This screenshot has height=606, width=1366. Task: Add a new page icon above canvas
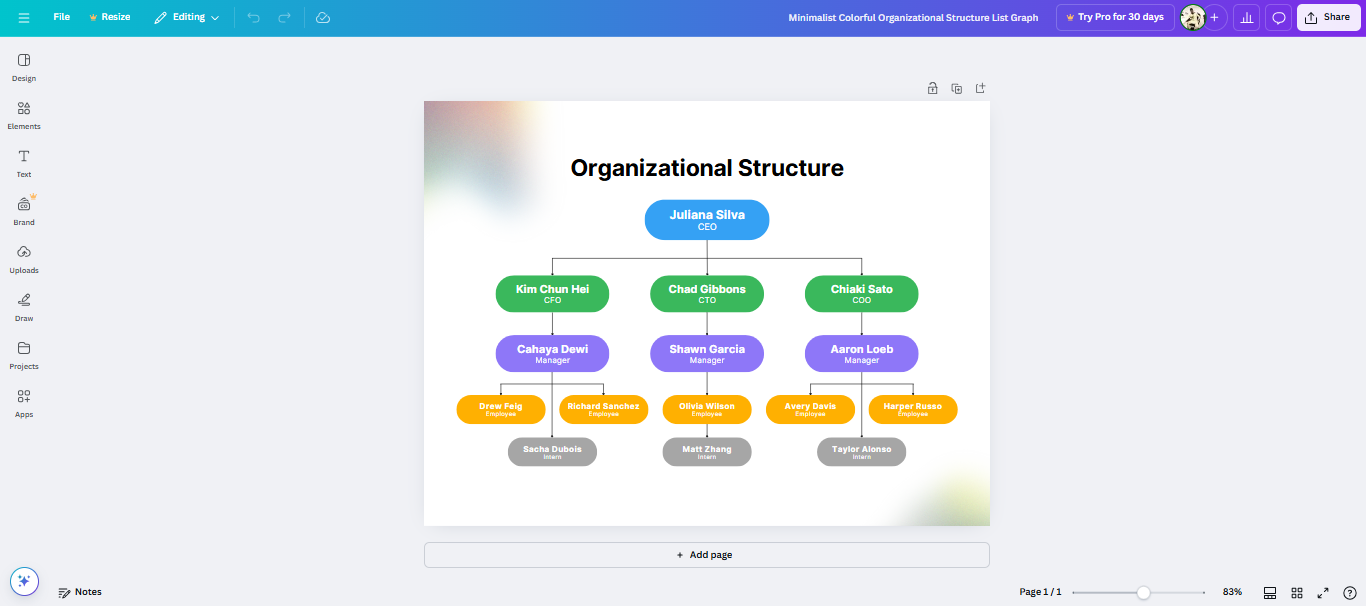click(x=981, y=88)
